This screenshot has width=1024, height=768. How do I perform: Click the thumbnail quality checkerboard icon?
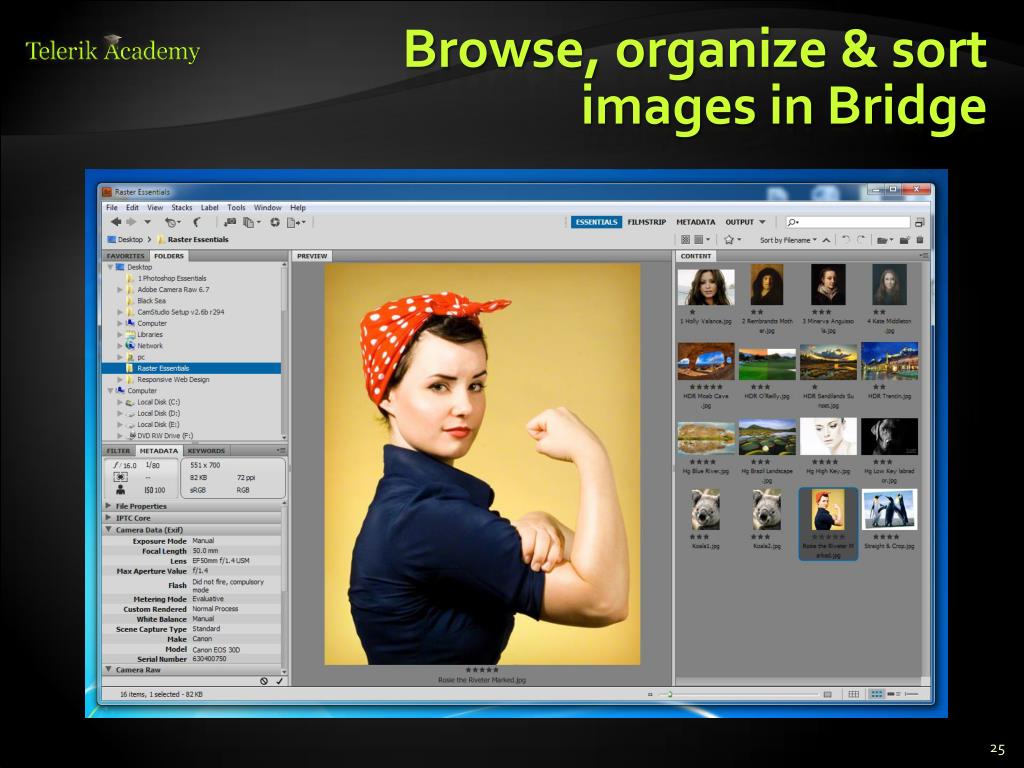pos(685,240)
